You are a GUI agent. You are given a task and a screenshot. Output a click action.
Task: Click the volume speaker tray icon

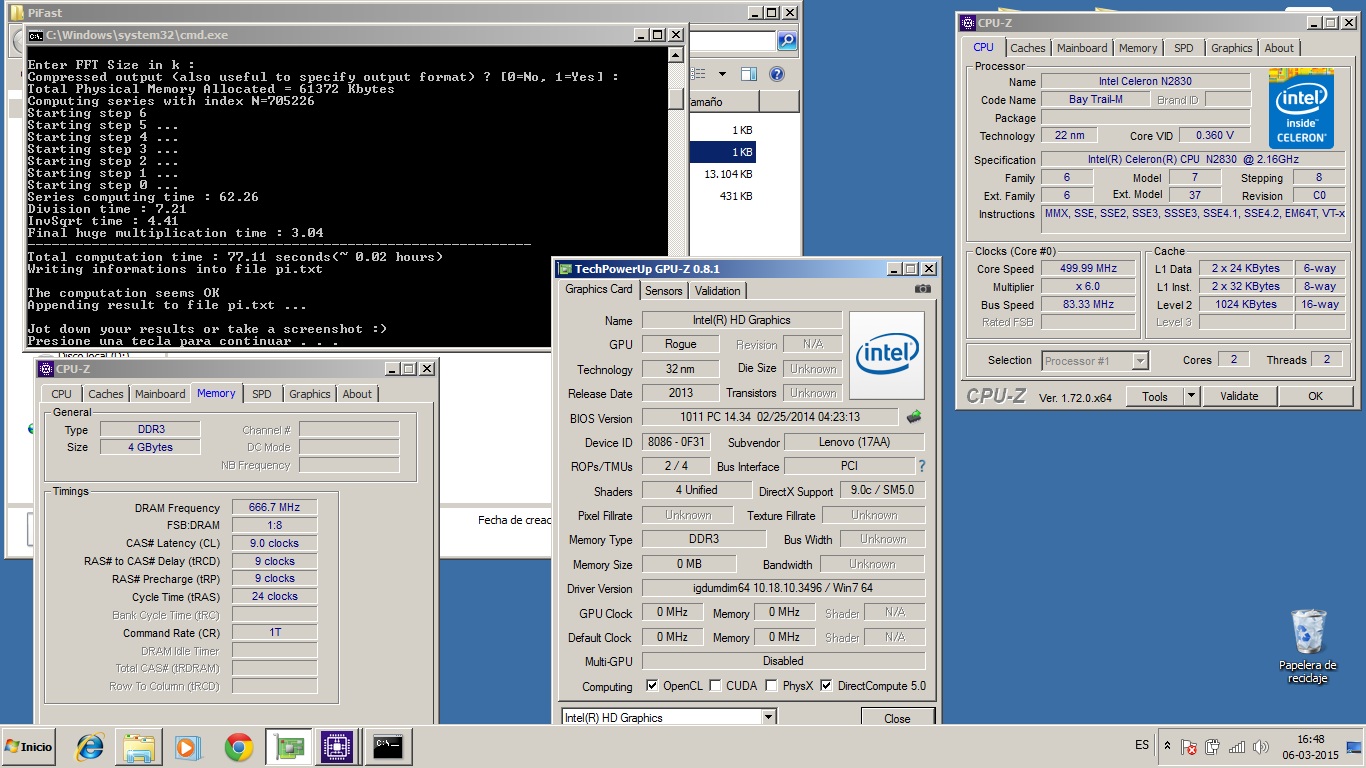(1260, 746)
